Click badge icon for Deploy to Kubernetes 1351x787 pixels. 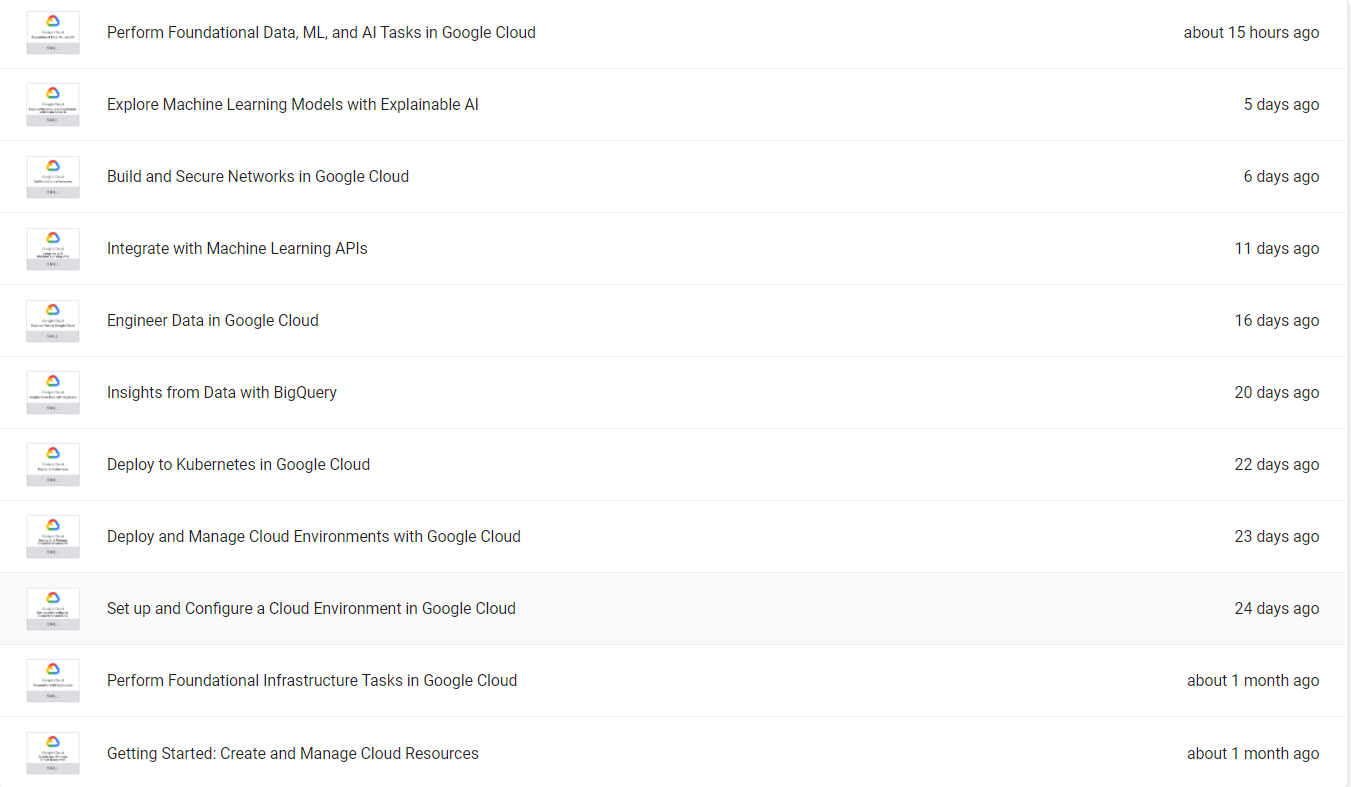pyautogui.click(x=53, y=465)
